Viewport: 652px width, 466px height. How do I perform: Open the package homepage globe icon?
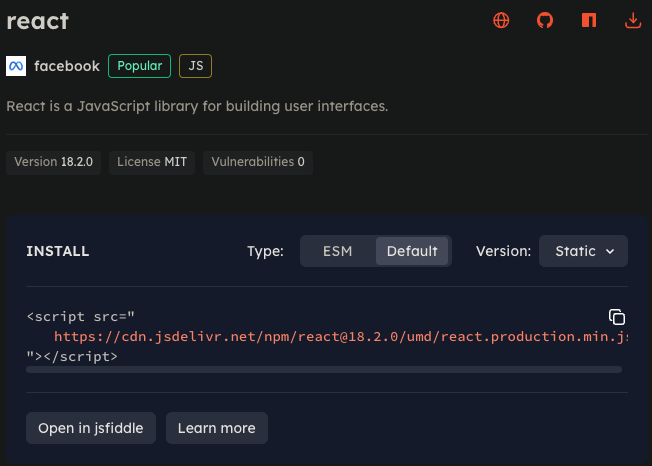tap(501, 20)
